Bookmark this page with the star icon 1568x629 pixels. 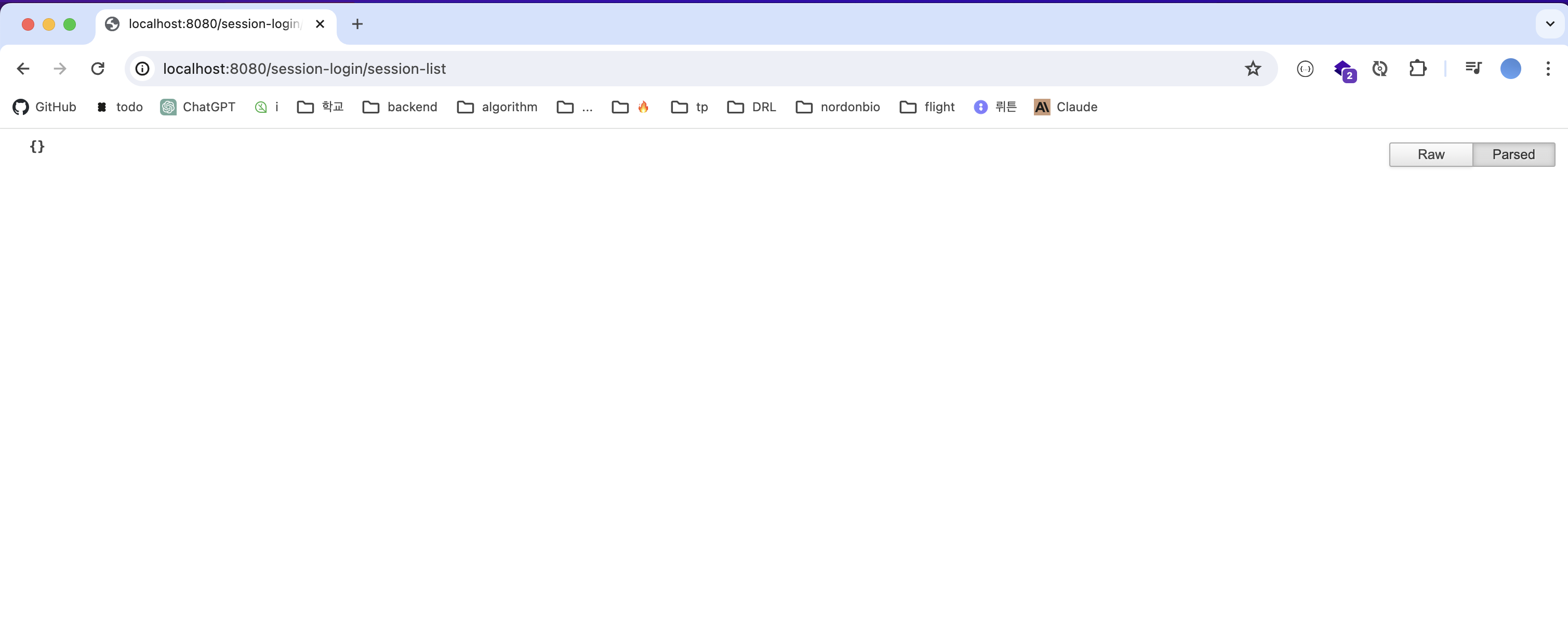[1252, 68]
